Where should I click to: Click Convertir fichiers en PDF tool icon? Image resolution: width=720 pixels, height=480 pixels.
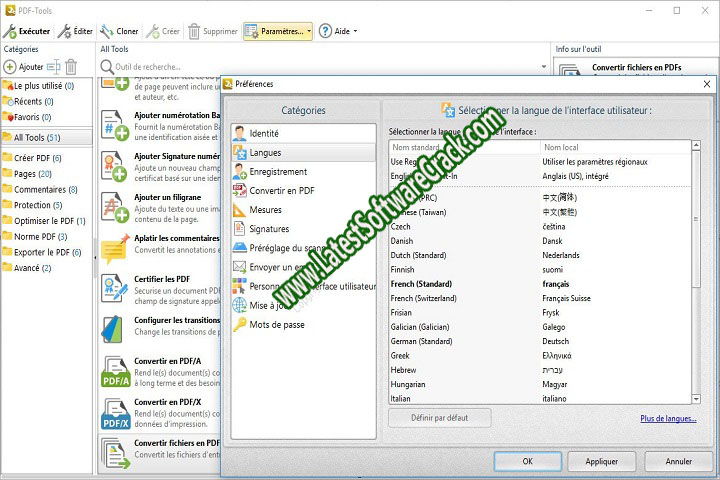115,453
